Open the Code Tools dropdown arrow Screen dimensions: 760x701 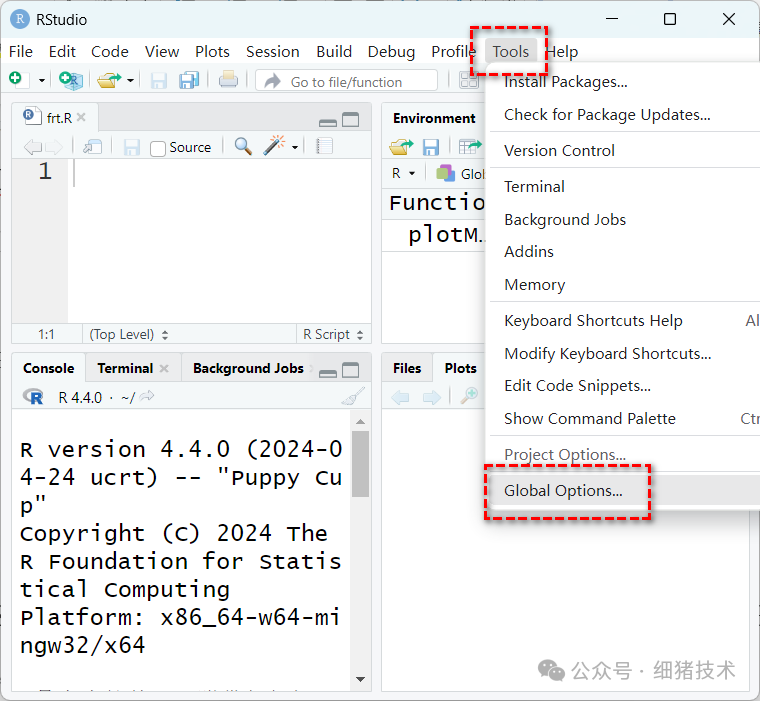[295, 147]
